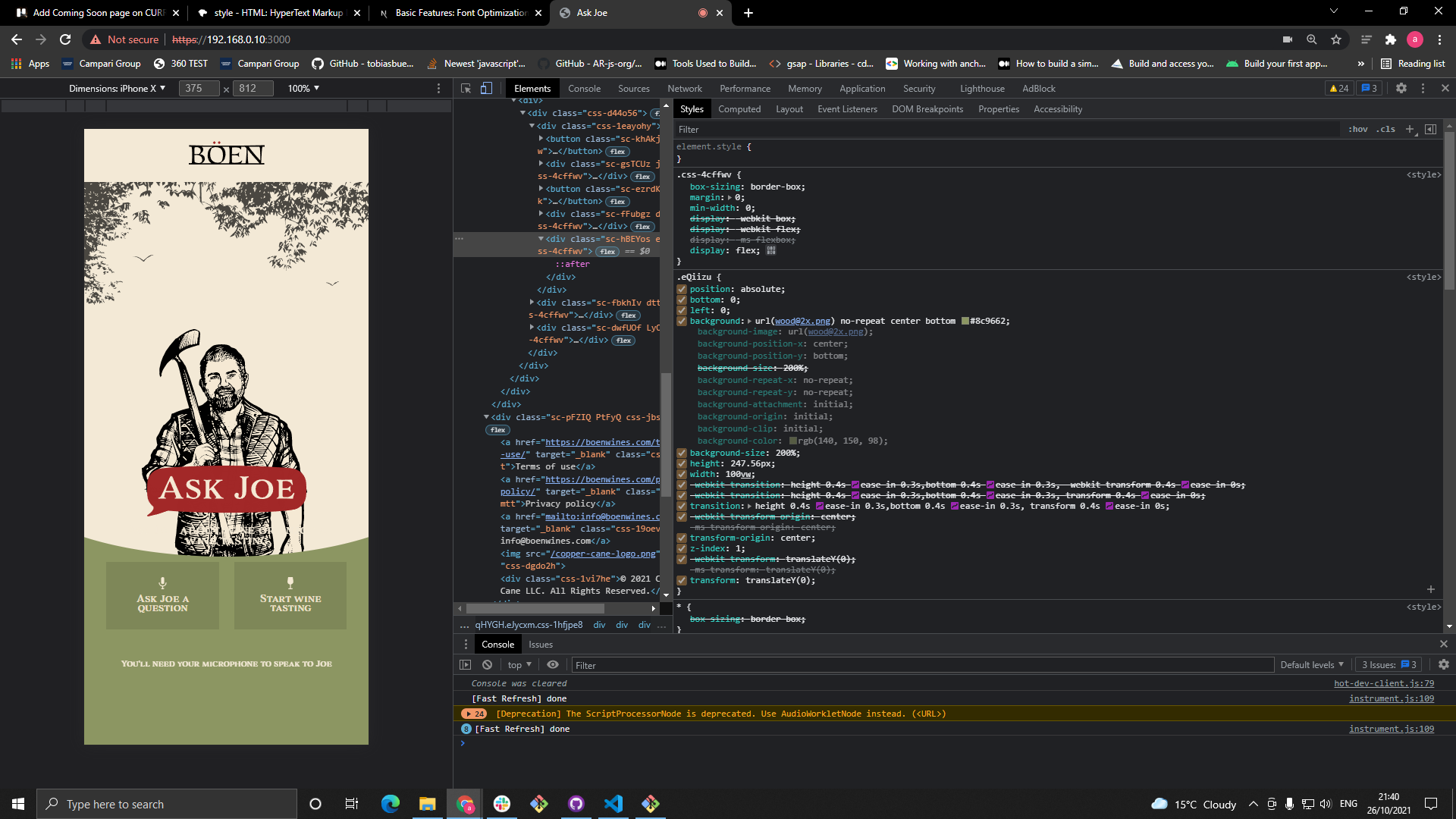Screen dimensions: 1456x819
Task: Open DevTools three-dot customize menu
Action: point(1423,89)
